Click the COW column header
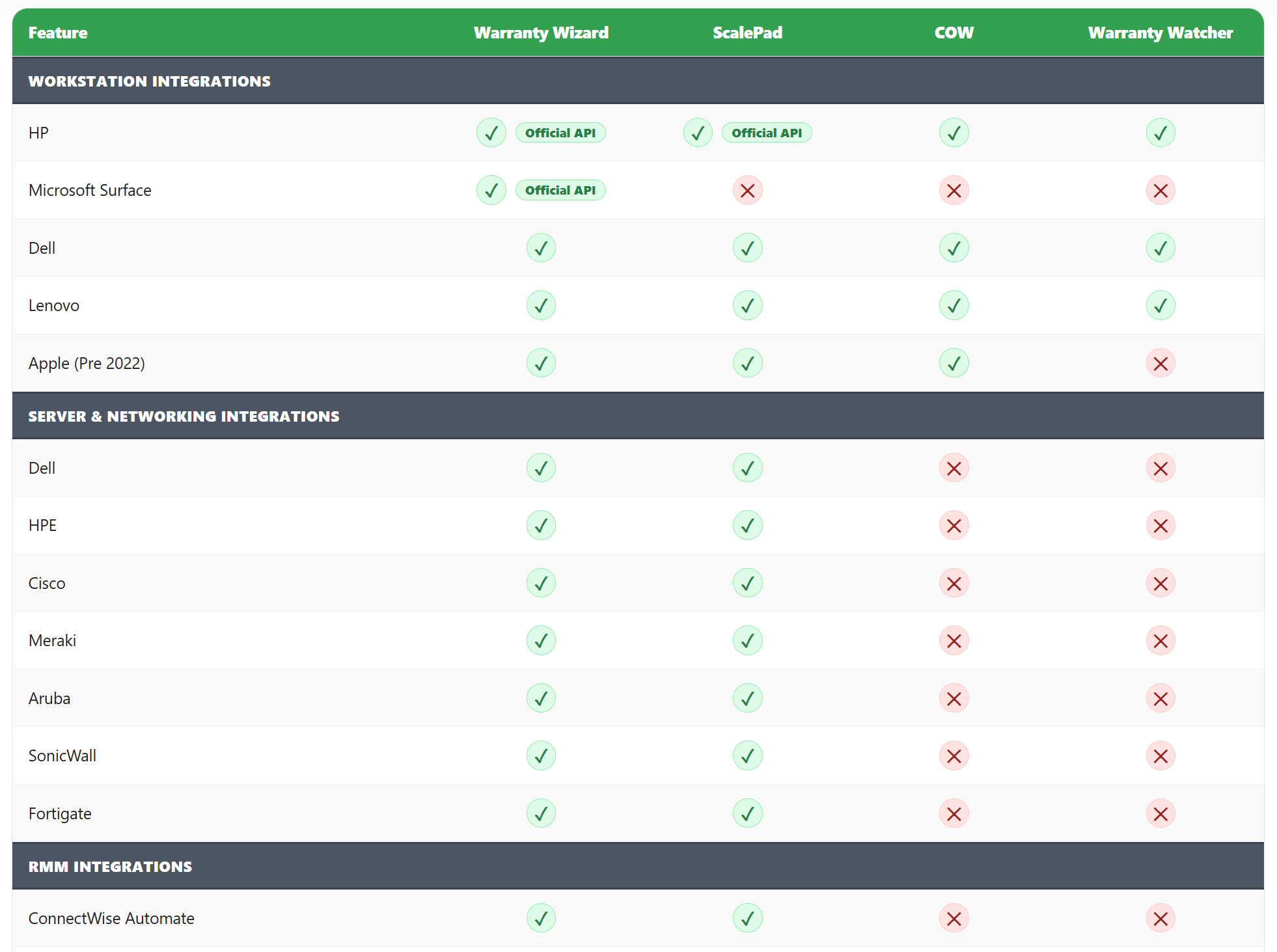Screen dimensions: 1277x952 [x=954, y=33]
